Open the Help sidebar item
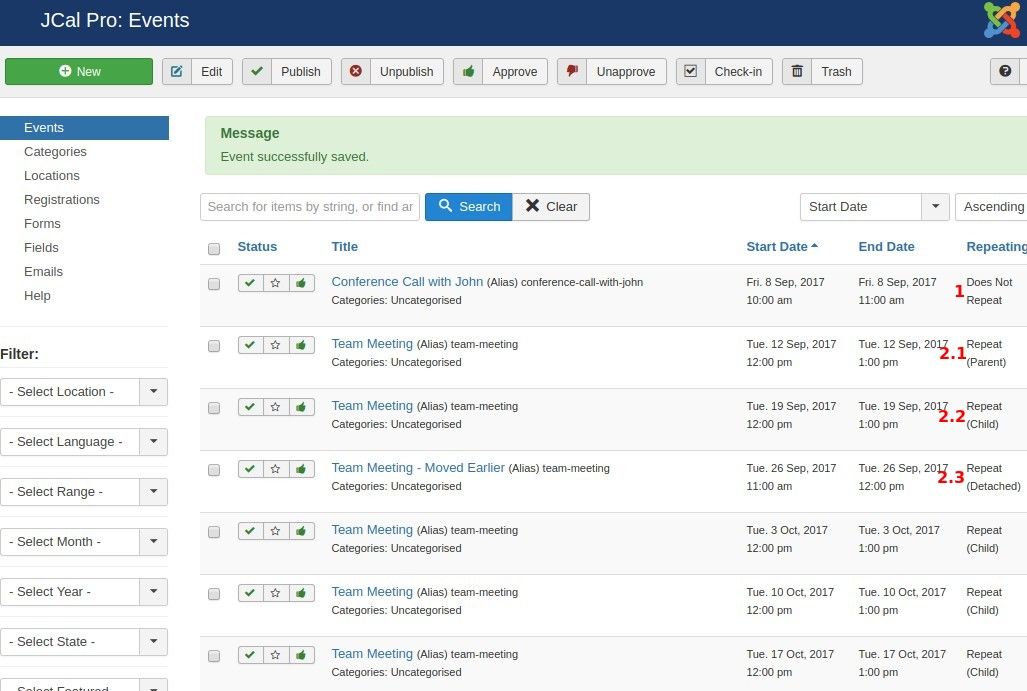 (37, 296)
